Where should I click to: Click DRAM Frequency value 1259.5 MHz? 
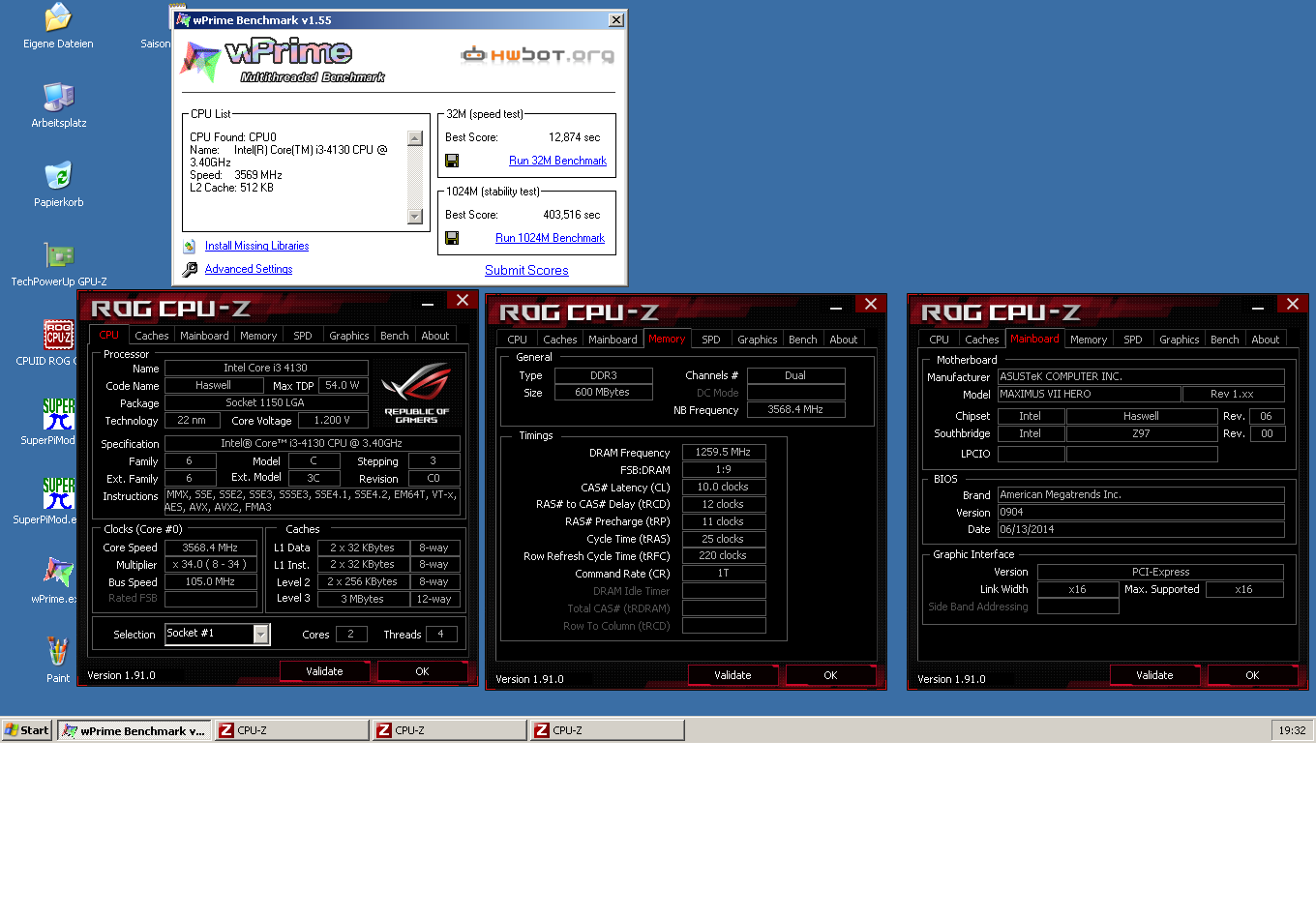click(724, 452)
